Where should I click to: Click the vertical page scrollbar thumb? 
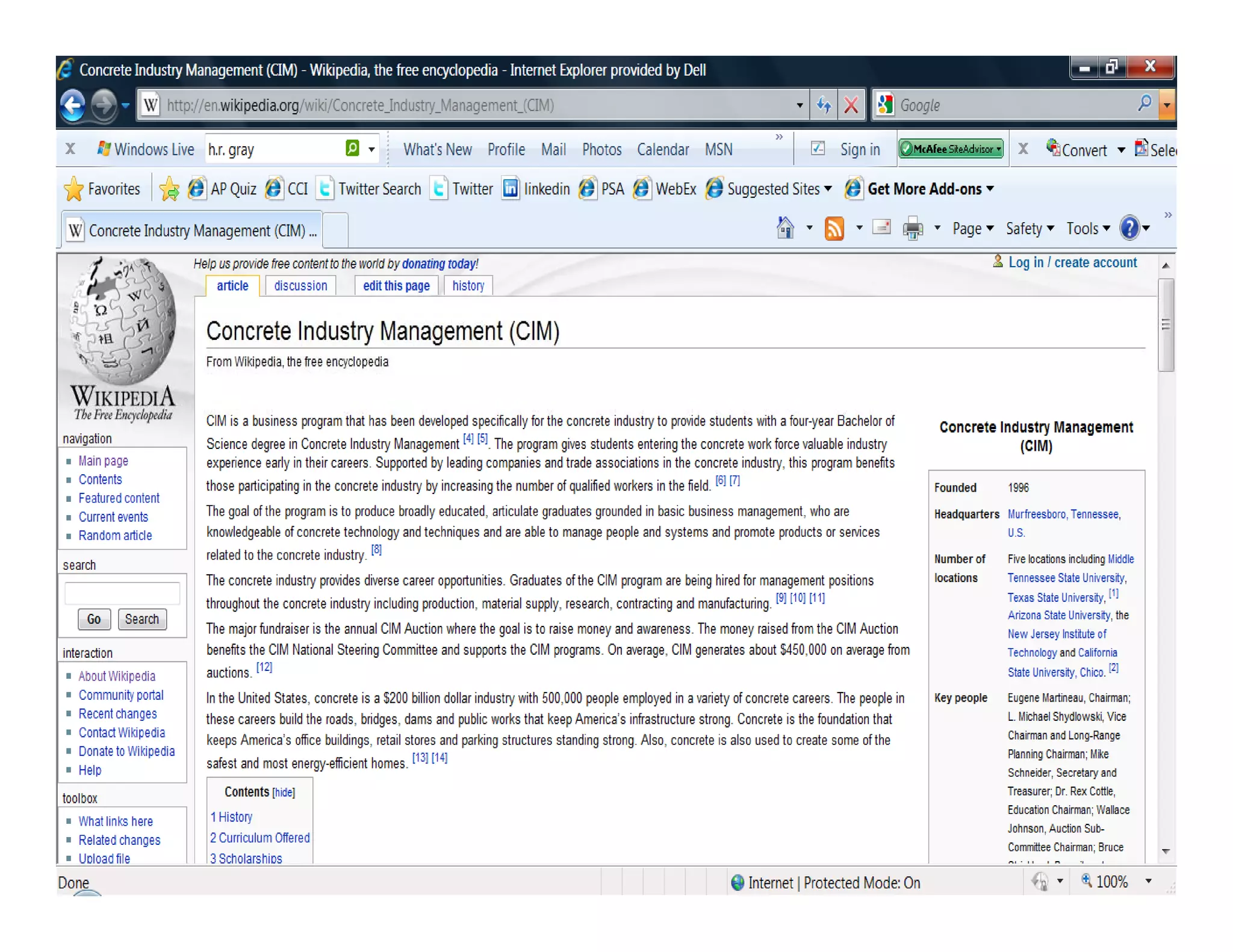(x=1166, y=325)
